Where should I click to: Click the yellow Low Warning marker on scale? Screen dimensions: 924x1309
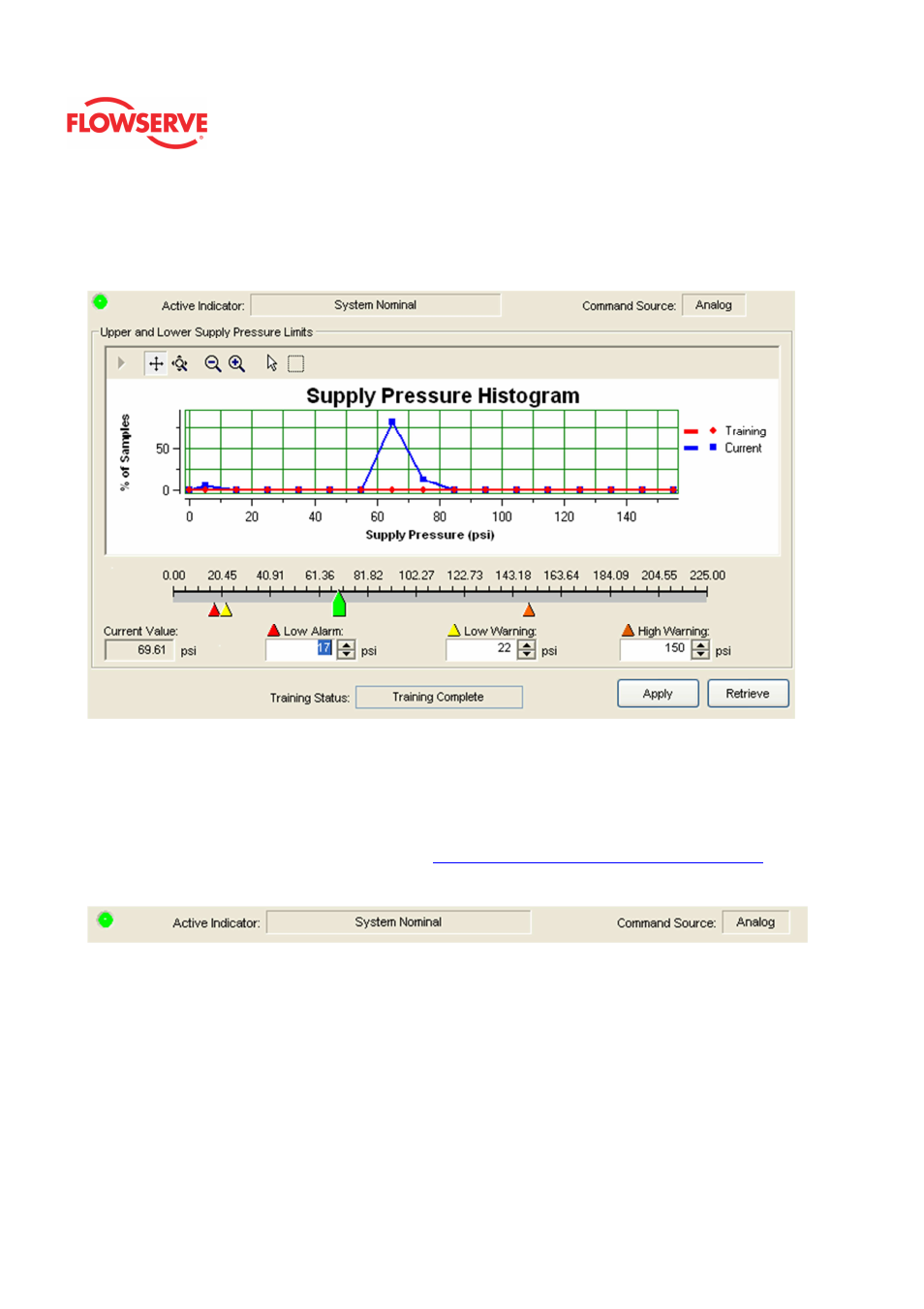pyautogui.click(x=226, y=610)
